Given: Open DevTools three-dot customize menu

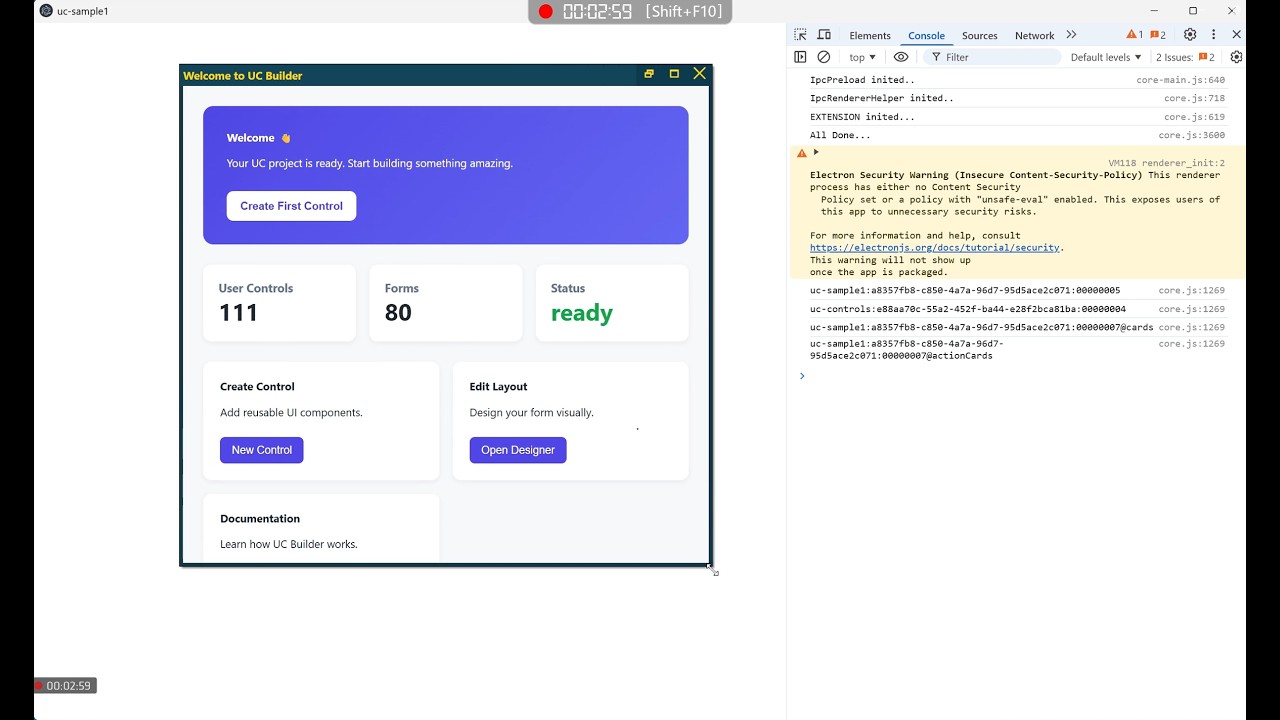Looking at the screenshot, I should coord(1214,35).
